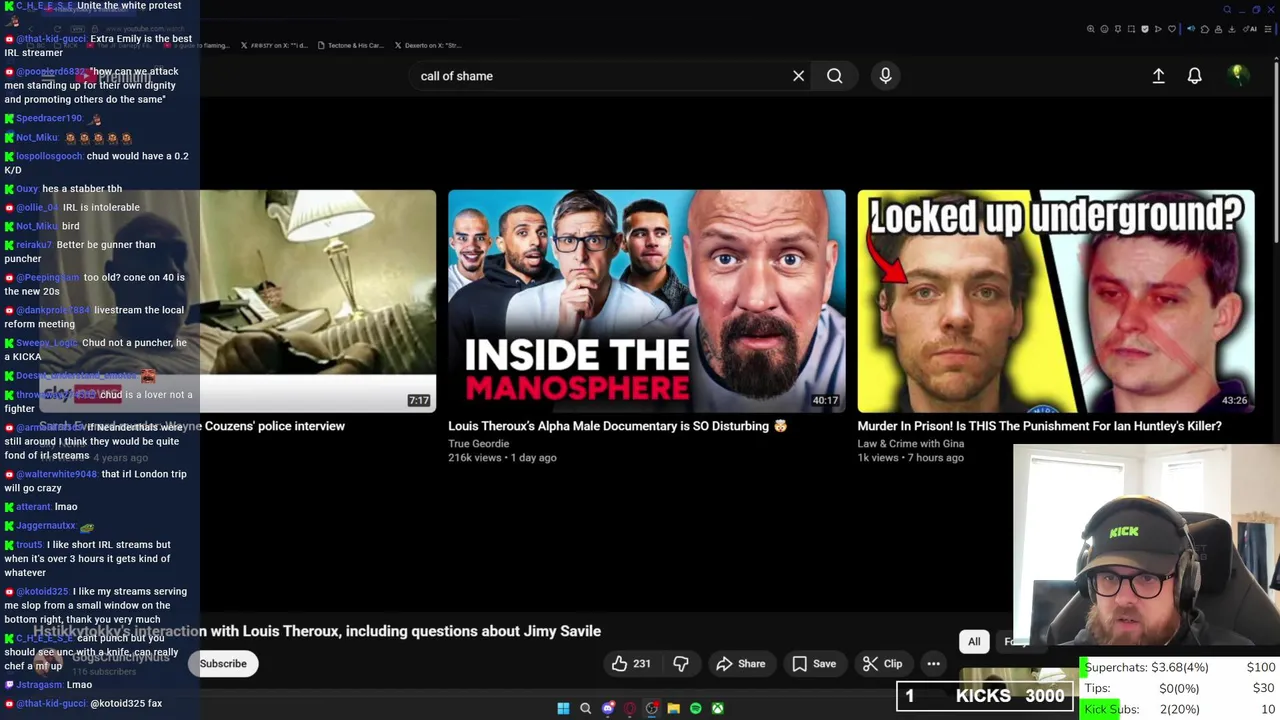Save the video to a playlist
Viewport: 1280px width, 720px height.
tap(814, 663)
